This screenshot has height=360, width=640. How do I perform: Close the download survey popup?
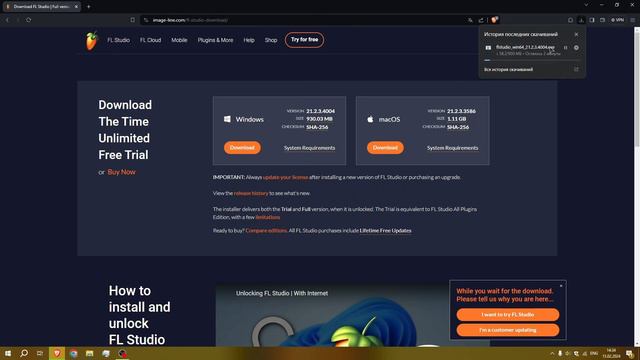tap(561, 286)
